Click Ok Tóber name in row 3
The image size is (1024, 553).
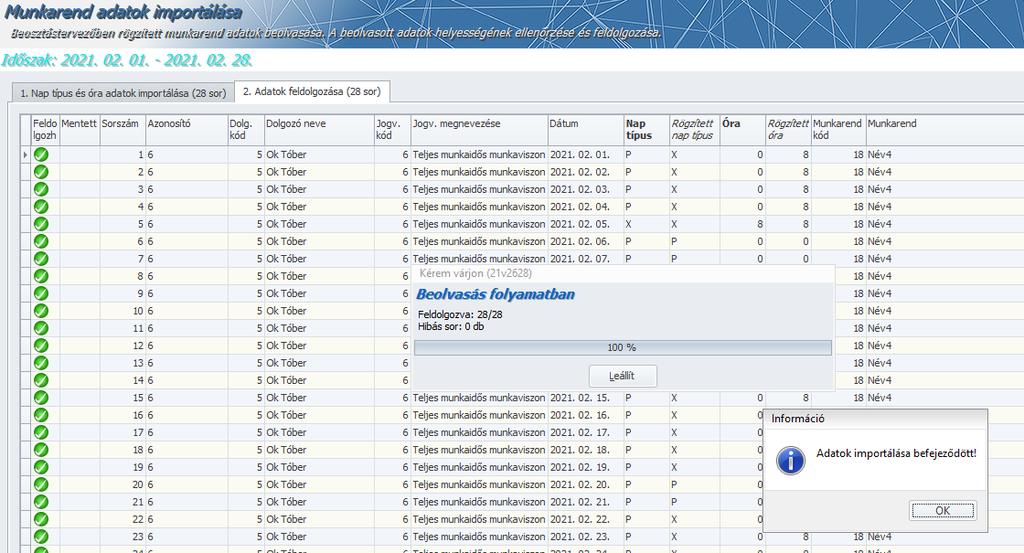coord(286,189)
